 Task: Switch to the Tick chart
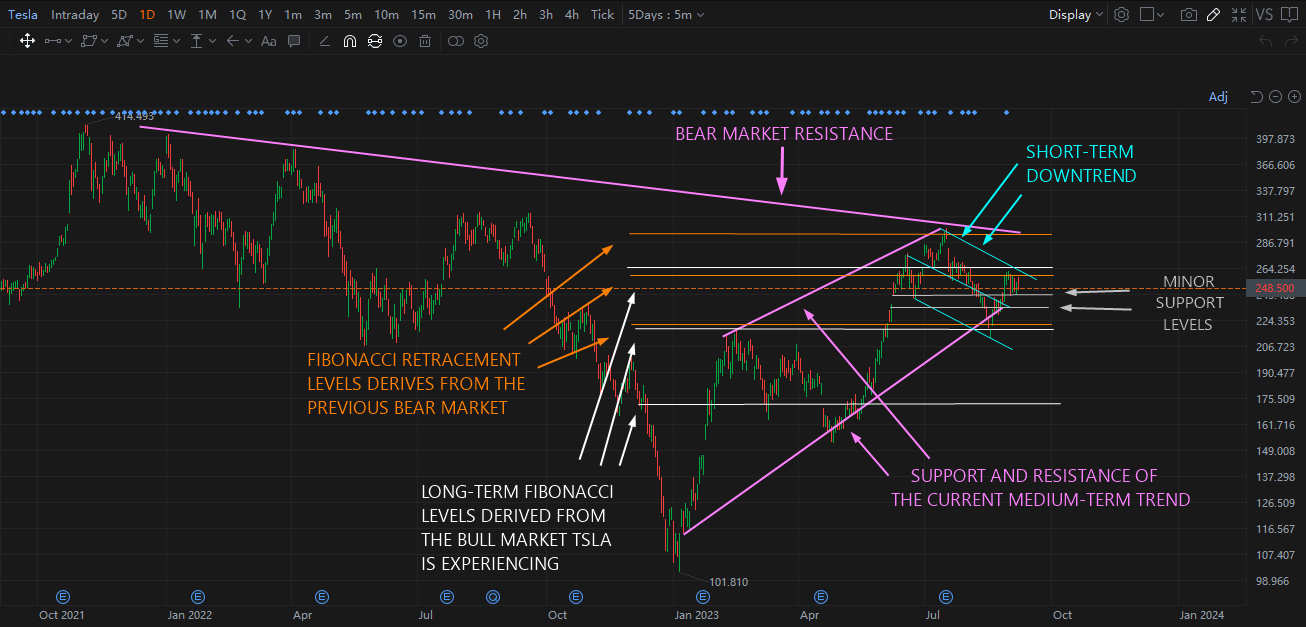[x=603, y=15]
